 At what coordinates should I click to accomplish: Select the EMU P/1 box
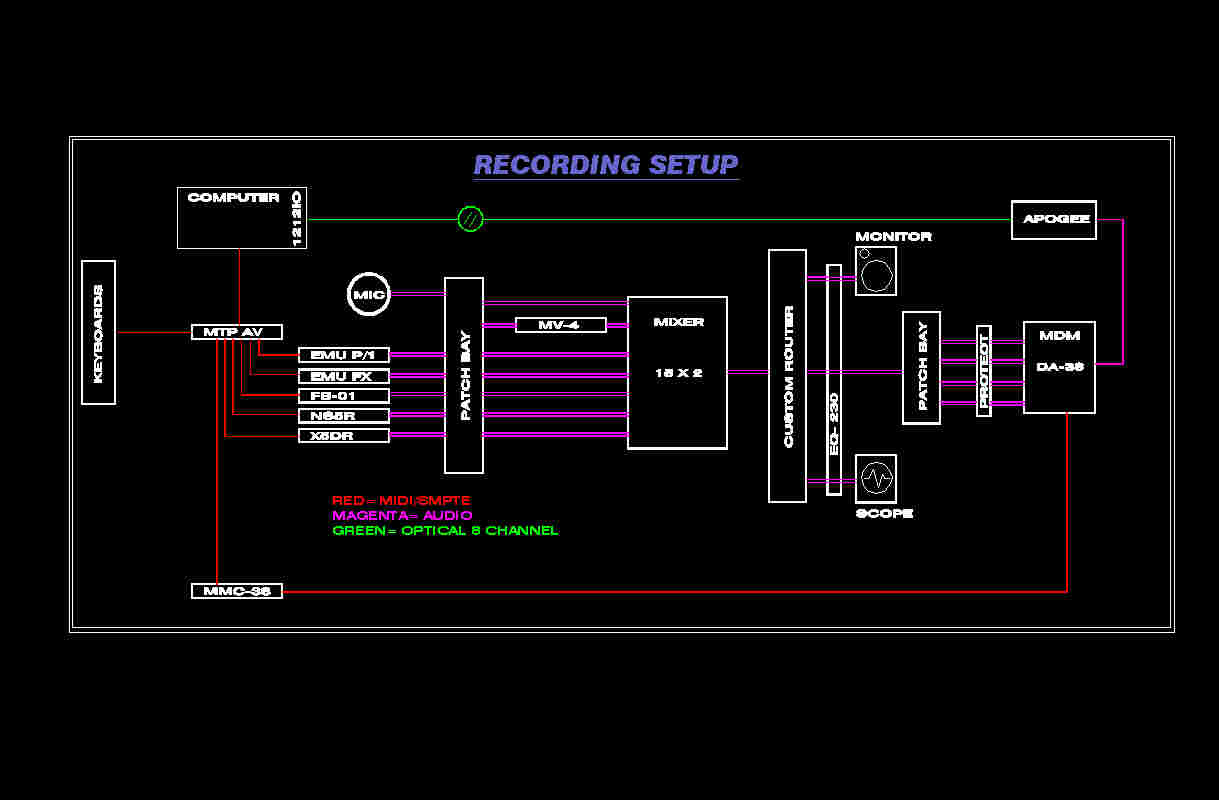(x=344, y=355)
